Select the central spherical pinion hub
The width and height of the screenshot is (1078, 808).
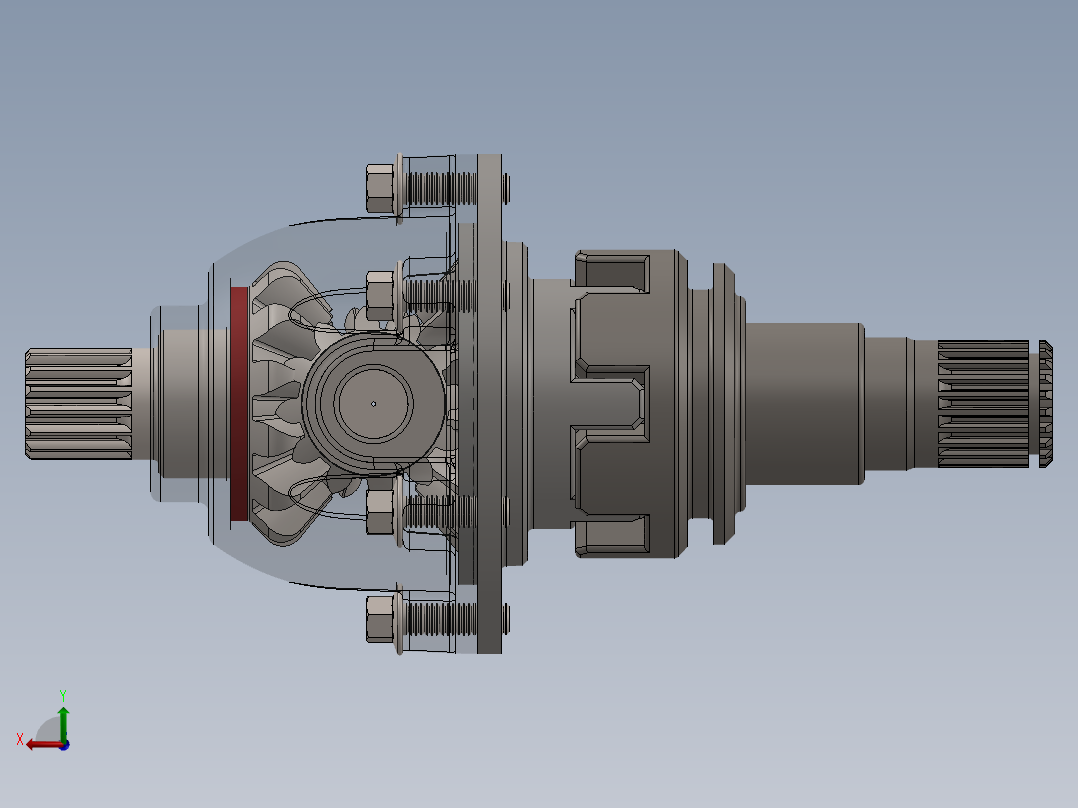pos(373,404)
